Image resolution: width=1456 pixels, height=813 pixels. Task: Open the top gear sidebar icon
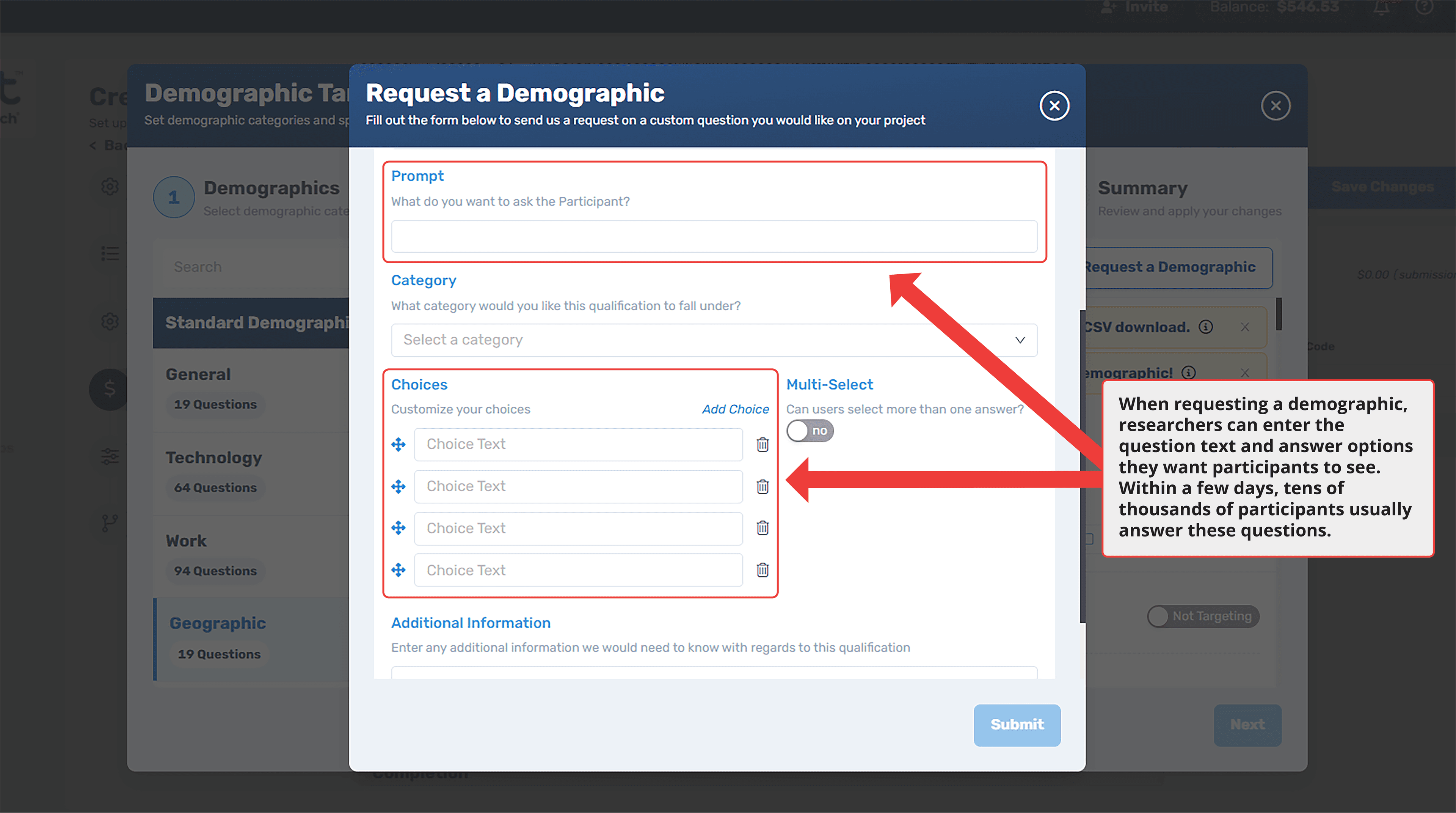[x=110, y=187]
